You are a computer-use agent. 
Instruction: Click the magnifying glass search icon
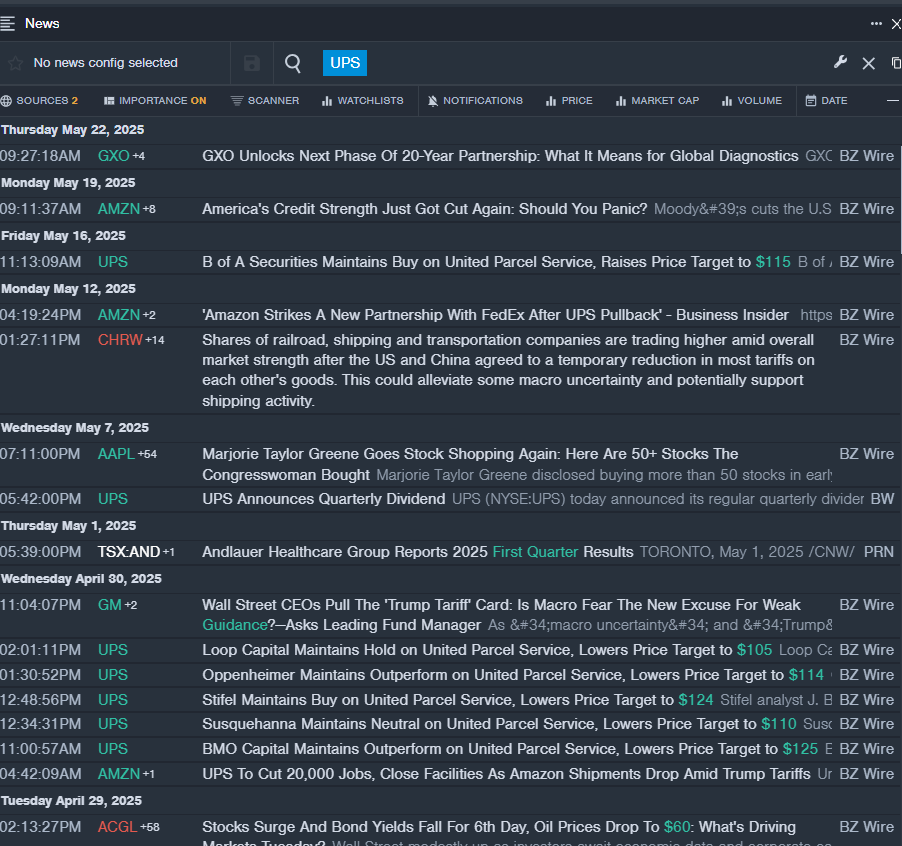293,63
